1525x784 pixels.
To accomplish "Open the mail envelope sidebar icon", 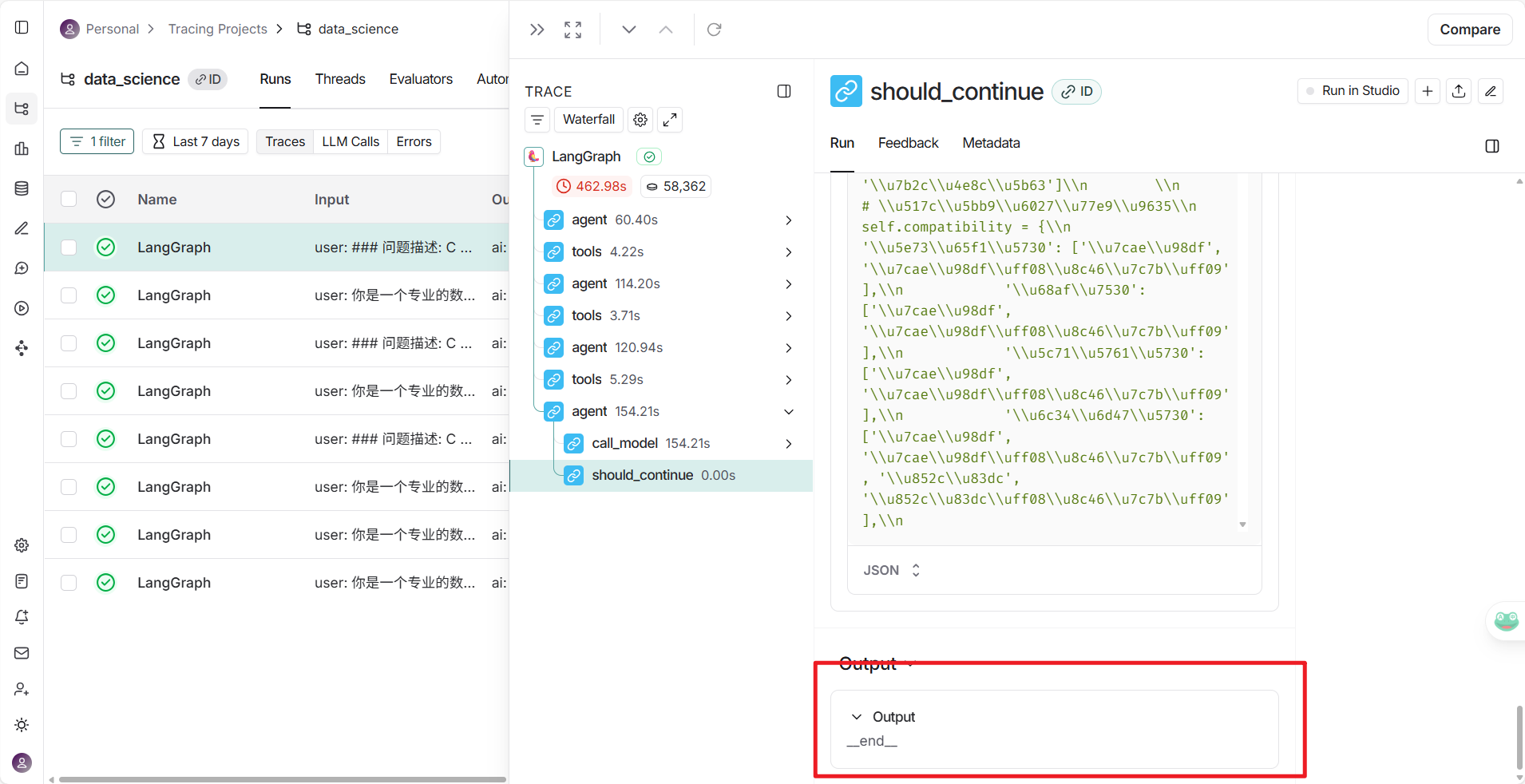I will point(22,653).
